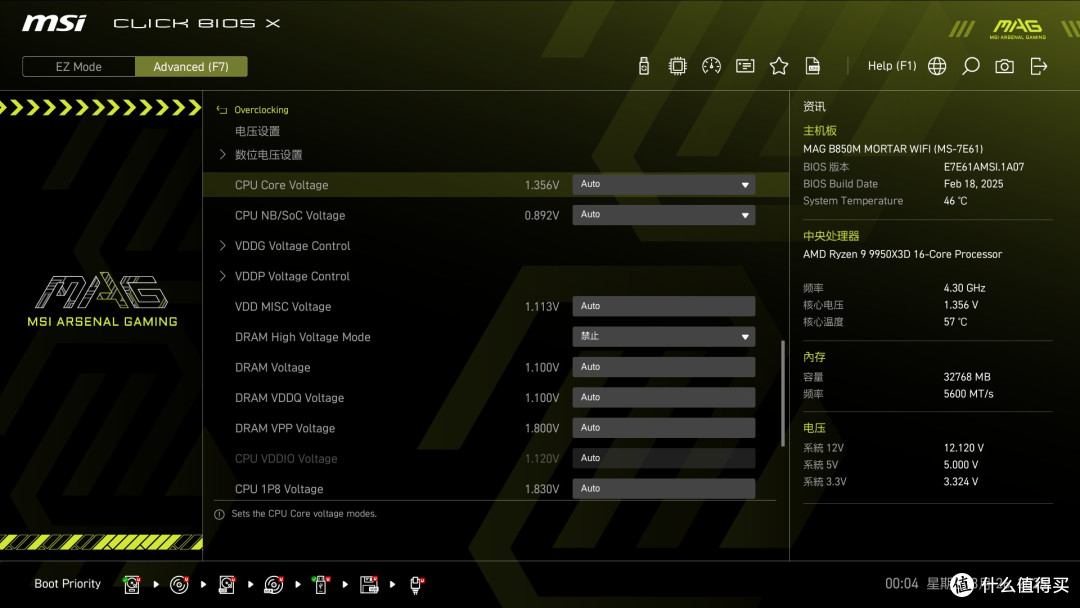Viewport: 1080px width, 608px height.
Task: Select CPU Core Voltage label
Action: (x=281, y=185)
